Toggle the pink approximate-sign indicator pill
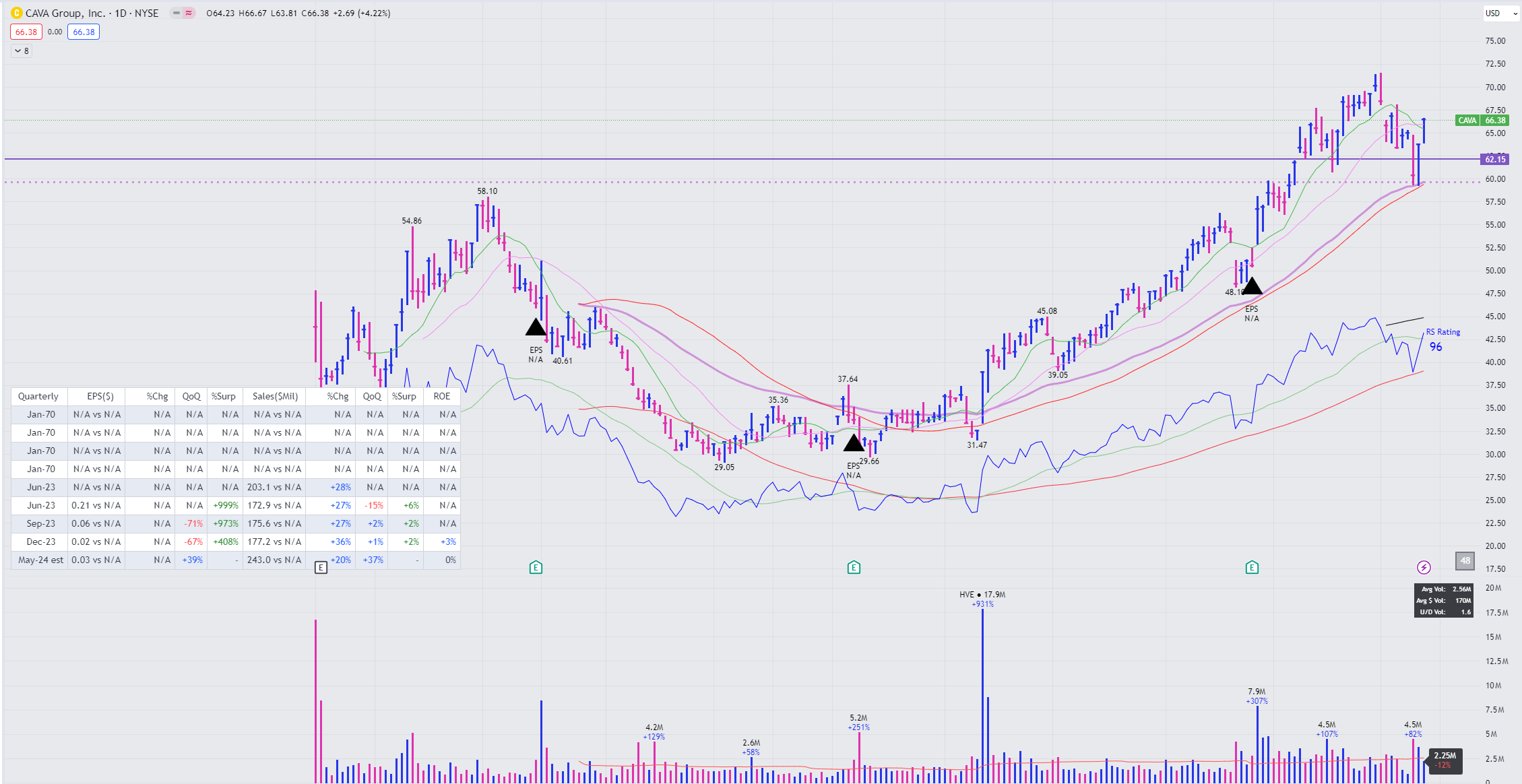The width and height of the screenshot is (1522, 784). click(x=189, y=13)
